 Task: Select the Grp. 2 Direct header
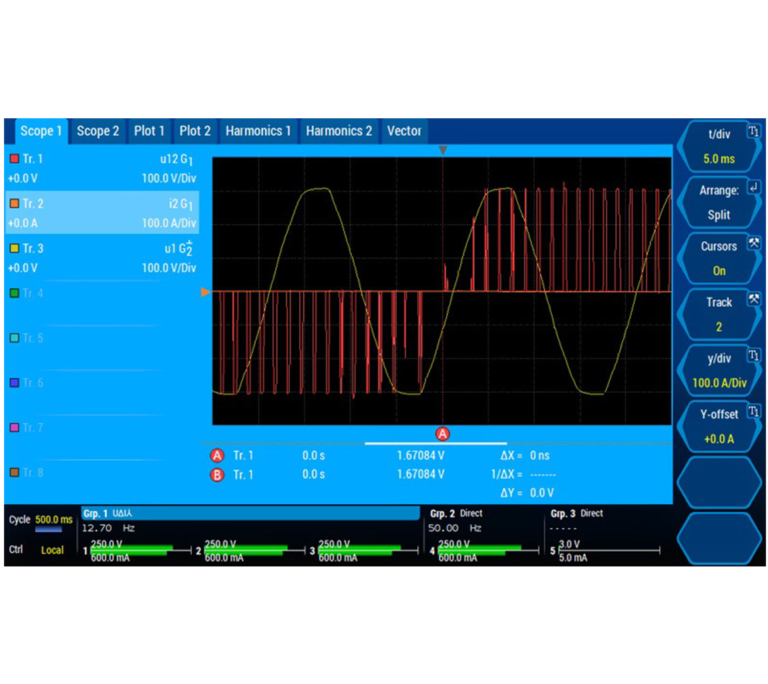pos(456,513)
